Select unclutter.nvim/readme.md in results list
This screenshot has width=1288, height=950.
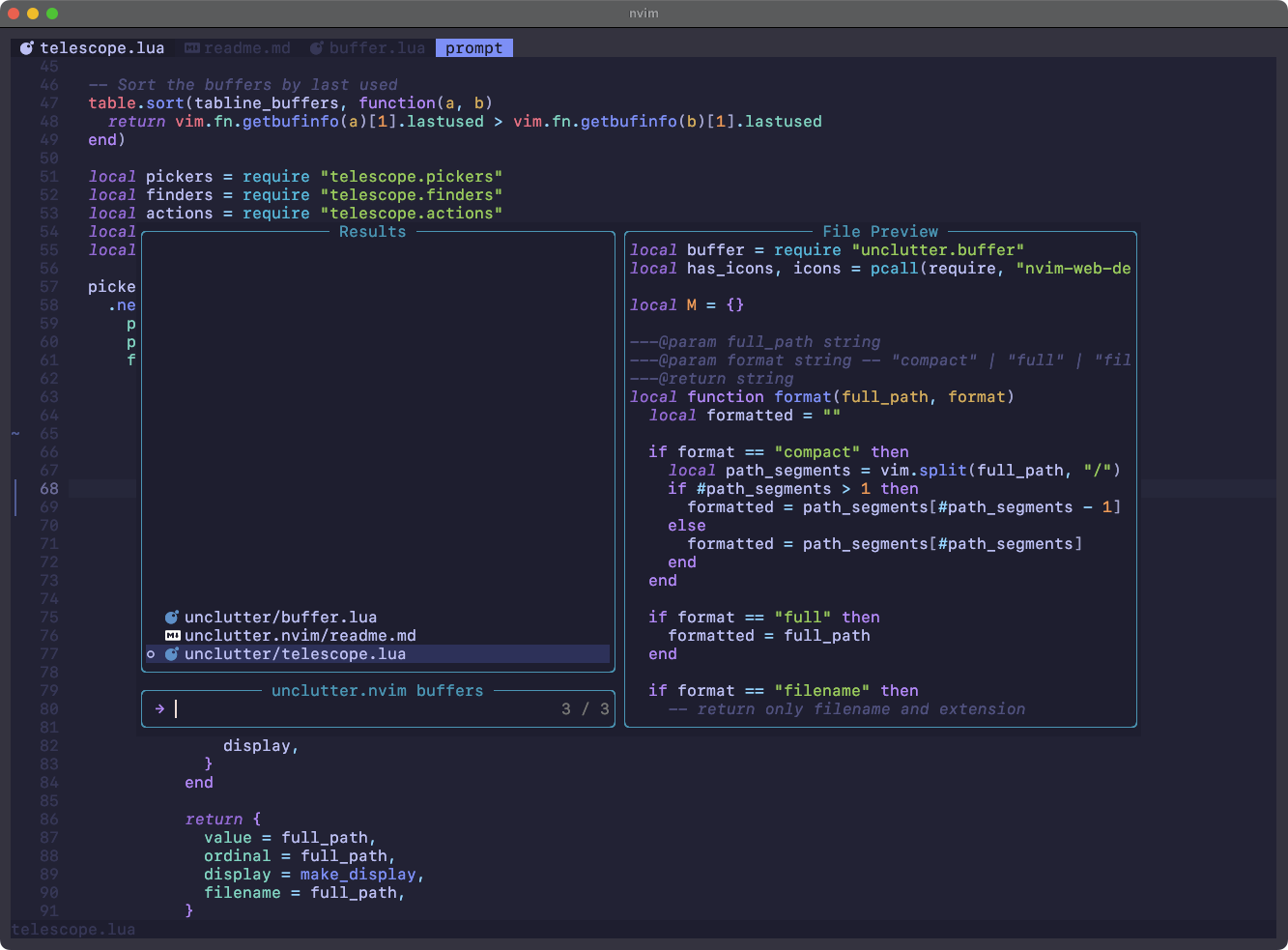point(378,636)
